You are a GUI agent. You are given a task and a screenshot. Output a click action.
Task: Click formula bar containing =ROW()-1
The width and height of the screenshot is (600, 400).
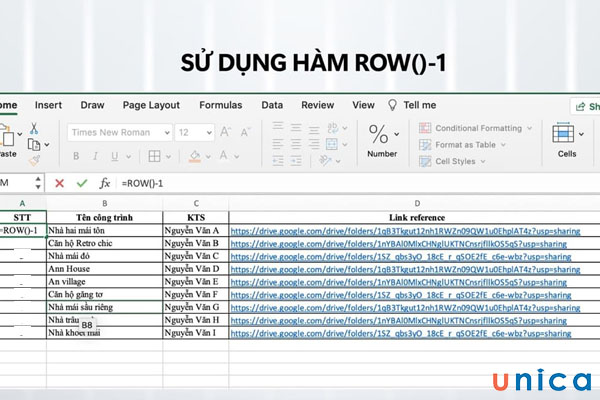360,183
